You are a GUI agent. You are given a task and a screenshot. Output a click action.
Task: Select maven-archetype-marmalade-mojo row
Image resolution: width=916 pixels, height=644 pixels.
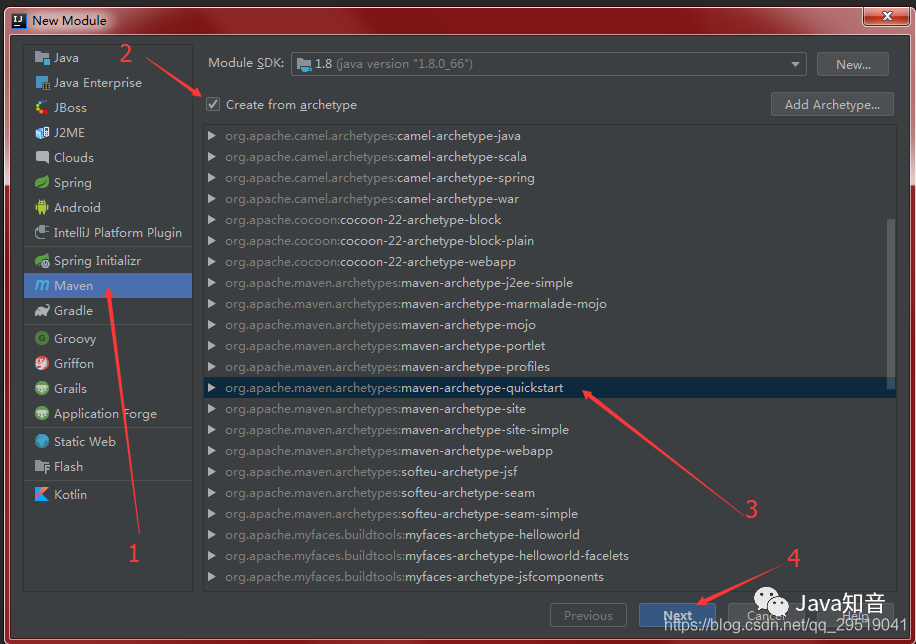[x=549, y=304]
